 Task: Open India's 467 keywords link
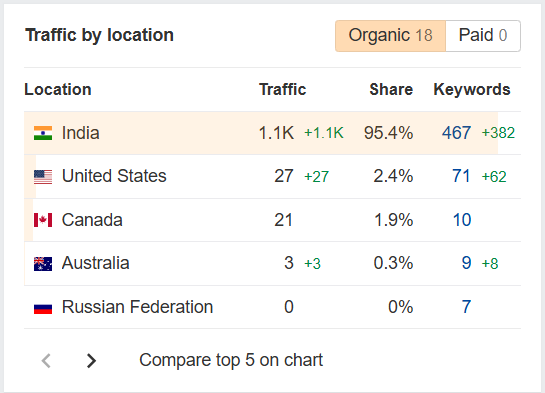coord(456,133)
